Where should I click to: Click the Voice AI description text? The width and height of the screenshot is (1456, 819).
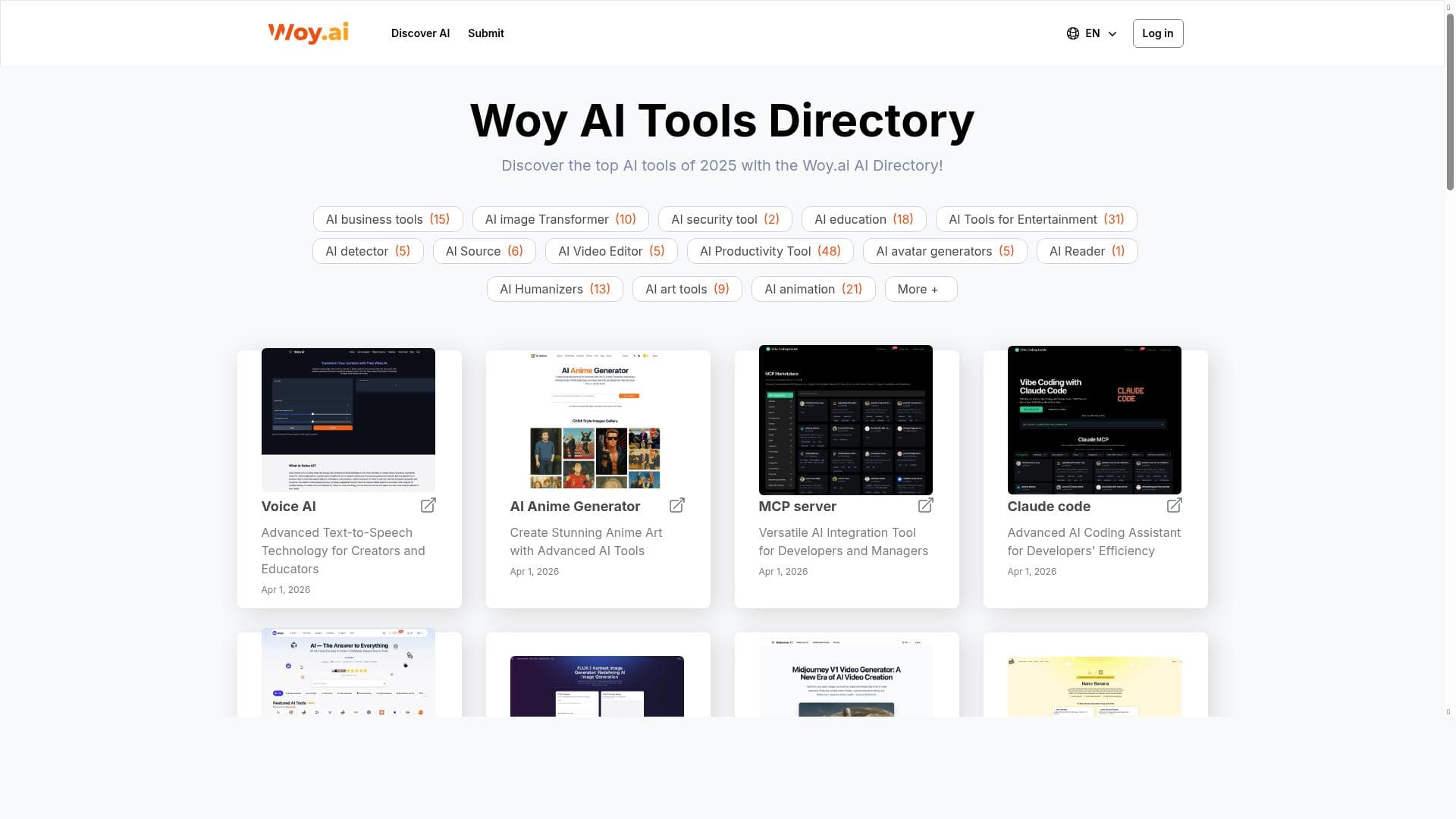coord(343,551)
